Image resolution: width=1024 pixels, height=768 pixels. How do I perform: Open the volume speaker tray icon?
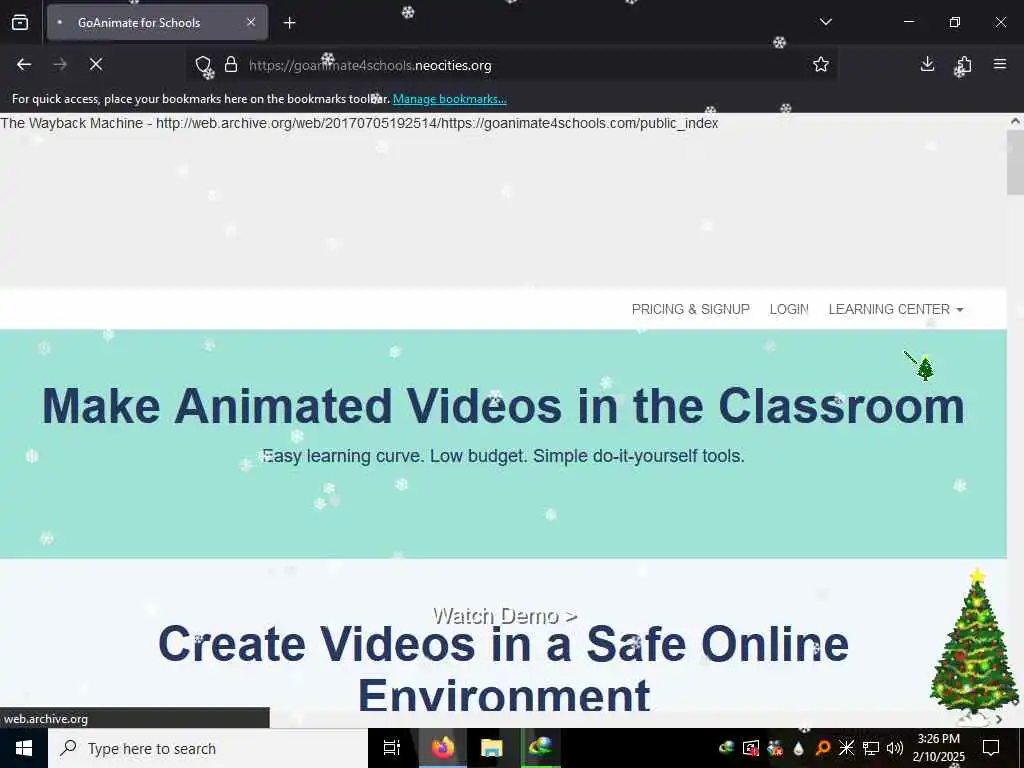coord(895,748)
